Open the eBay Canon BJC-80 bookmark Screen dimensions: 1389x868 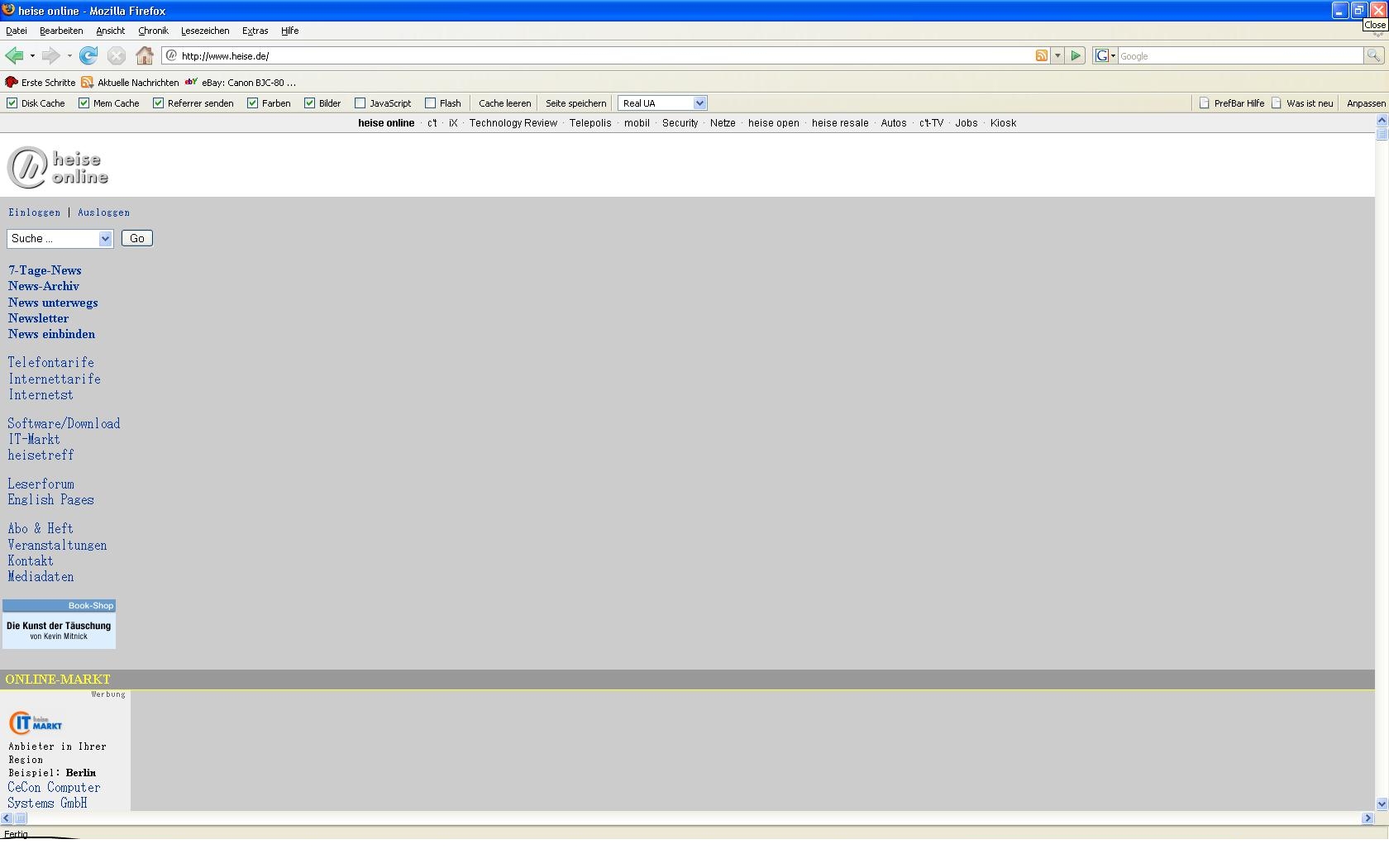pyautogui.click(x=241, y=82)
